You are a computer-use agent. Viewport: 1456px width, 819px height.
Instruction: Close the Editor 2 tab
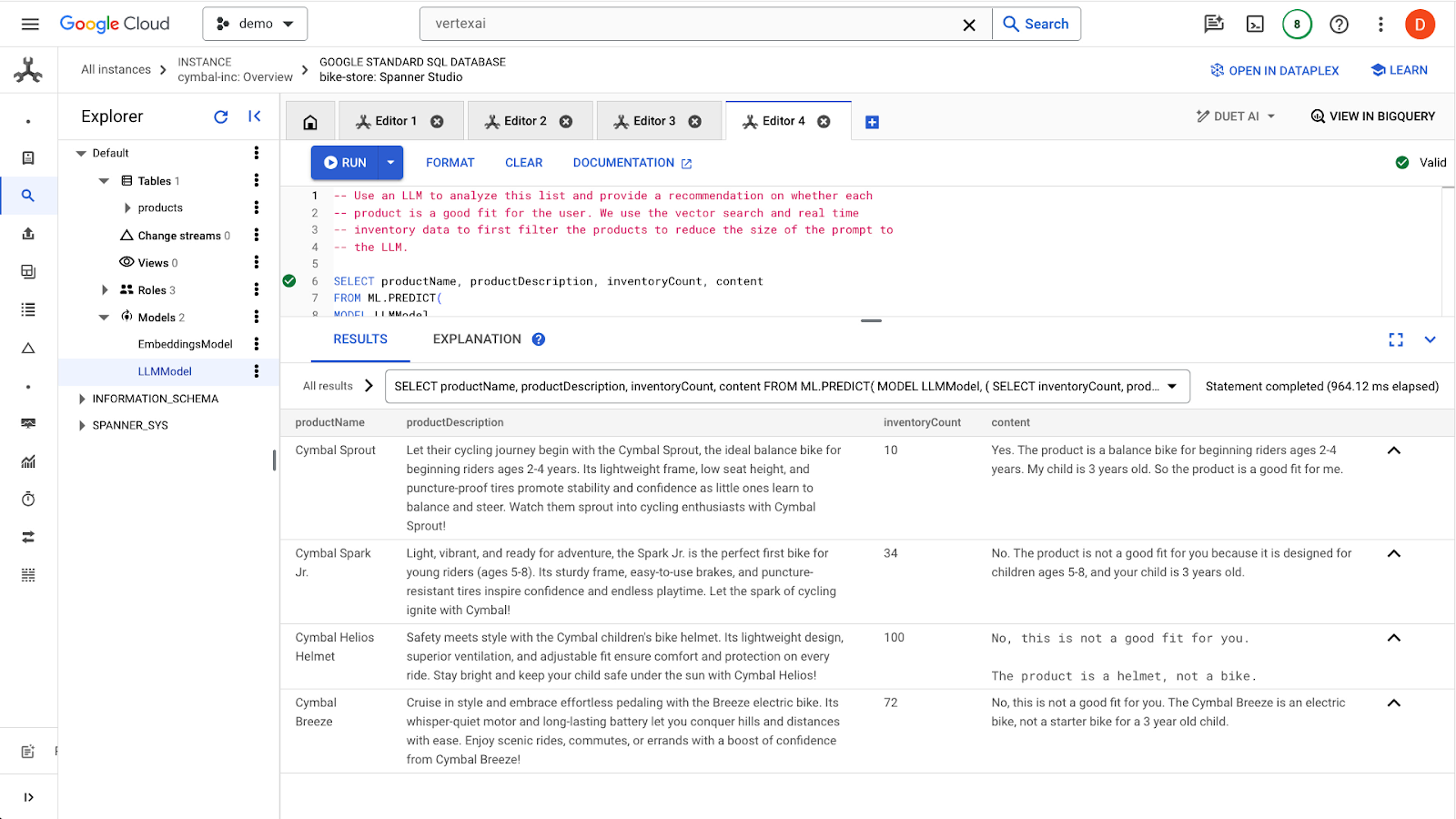pos(566,122)
